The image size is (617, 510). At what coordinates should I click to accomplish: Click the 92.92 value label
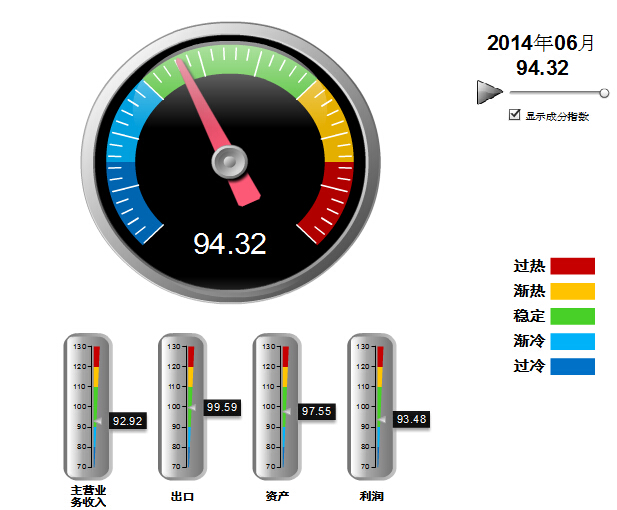click(128, 421)
